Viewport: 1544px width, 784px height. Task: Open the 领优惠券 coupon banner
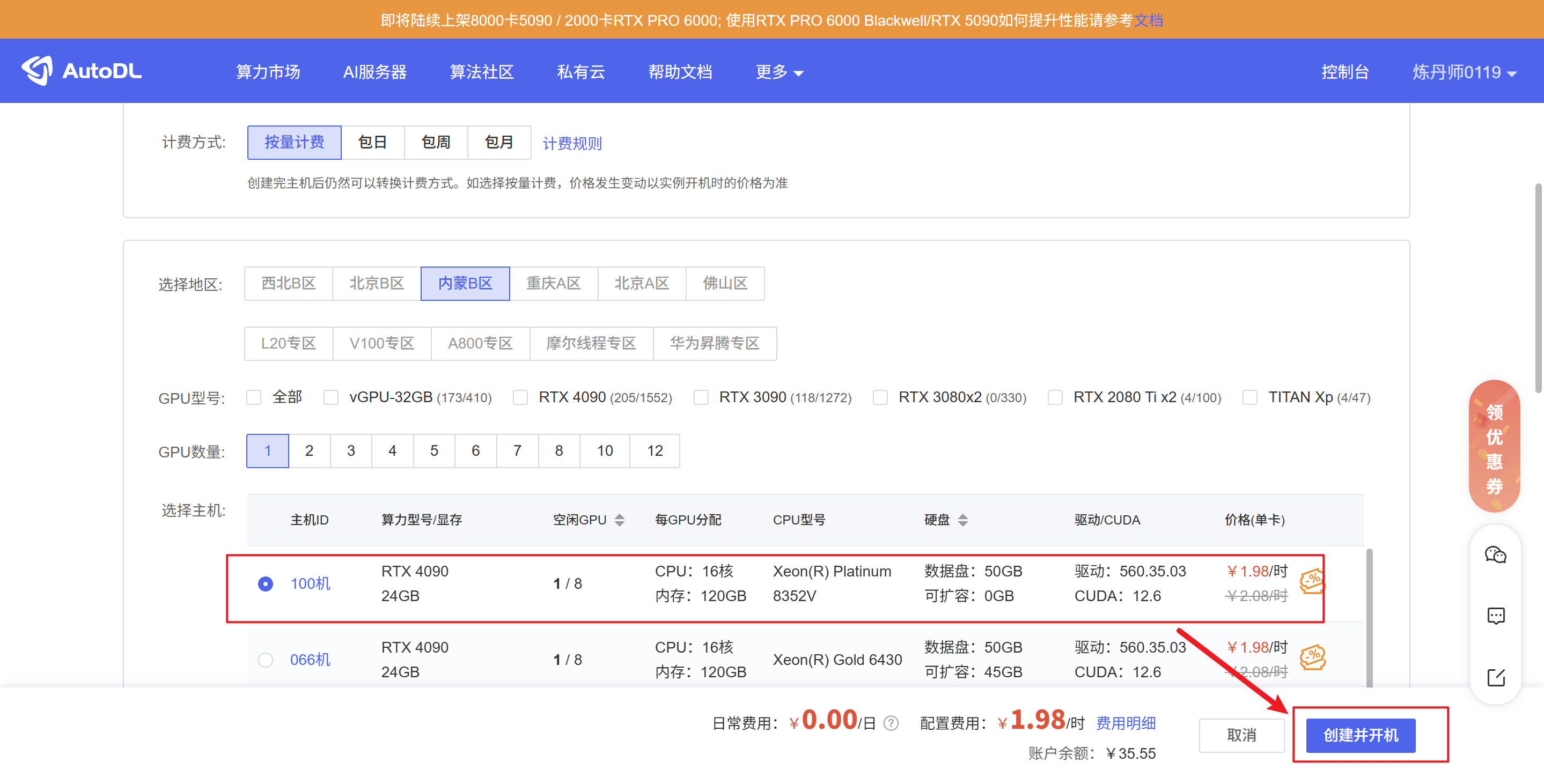tap(1494, 446)
